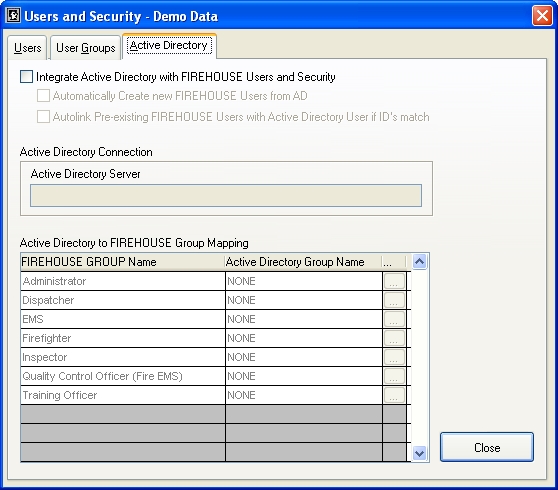Screen dimensions: 558x490
Task: Click the scroll down arrow of mapping grid
Action: point(420,454)
